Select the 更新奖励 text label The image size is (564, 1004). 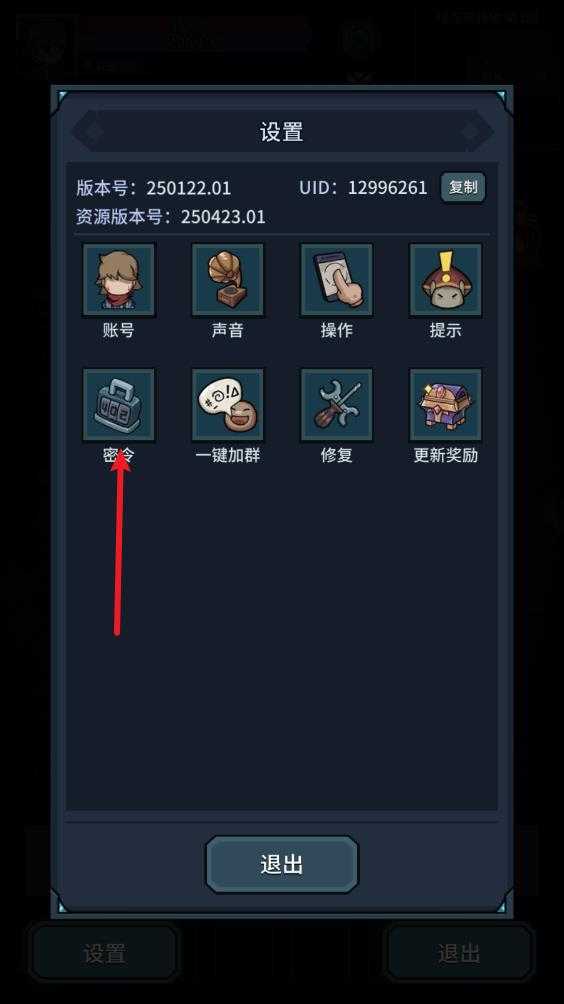[x=446, y=455]
